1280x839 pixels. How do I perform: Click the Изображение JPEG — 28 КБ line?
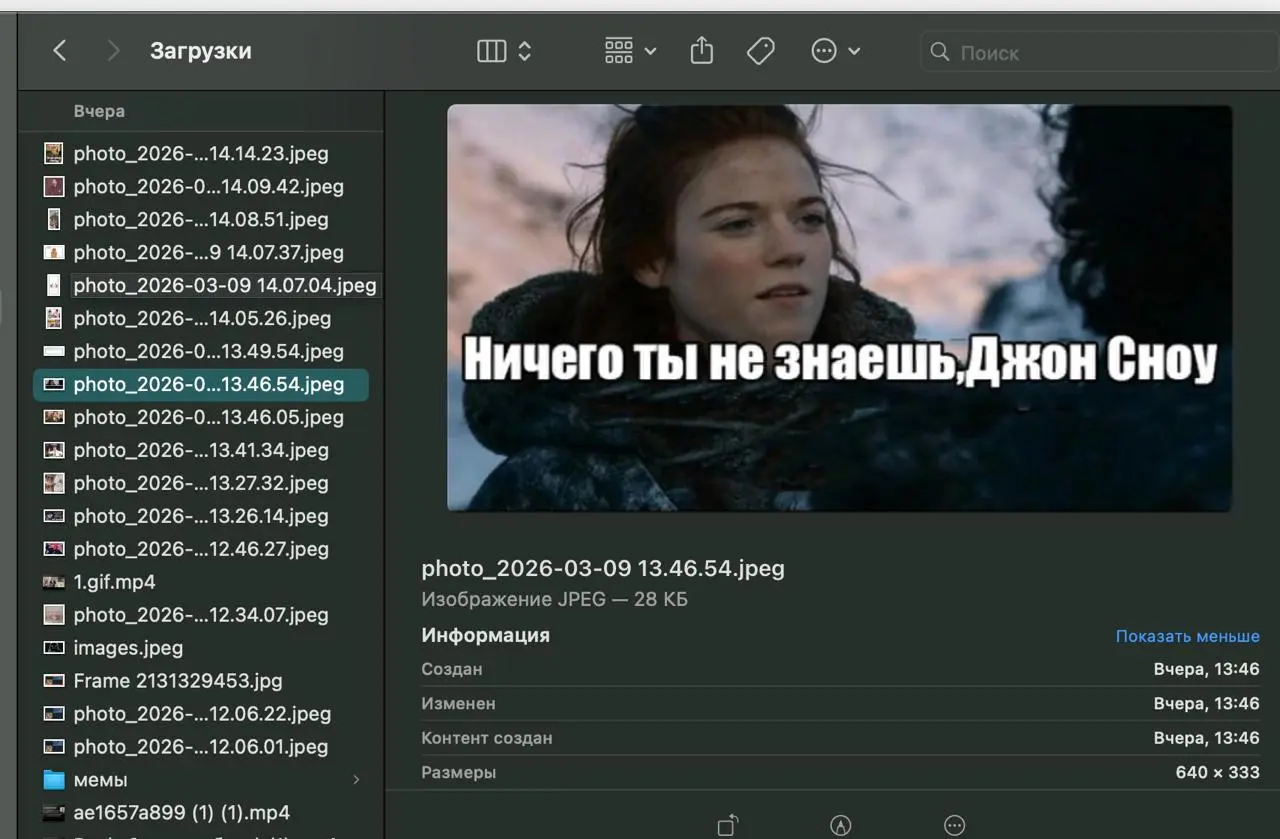click(x=554, y=600)
